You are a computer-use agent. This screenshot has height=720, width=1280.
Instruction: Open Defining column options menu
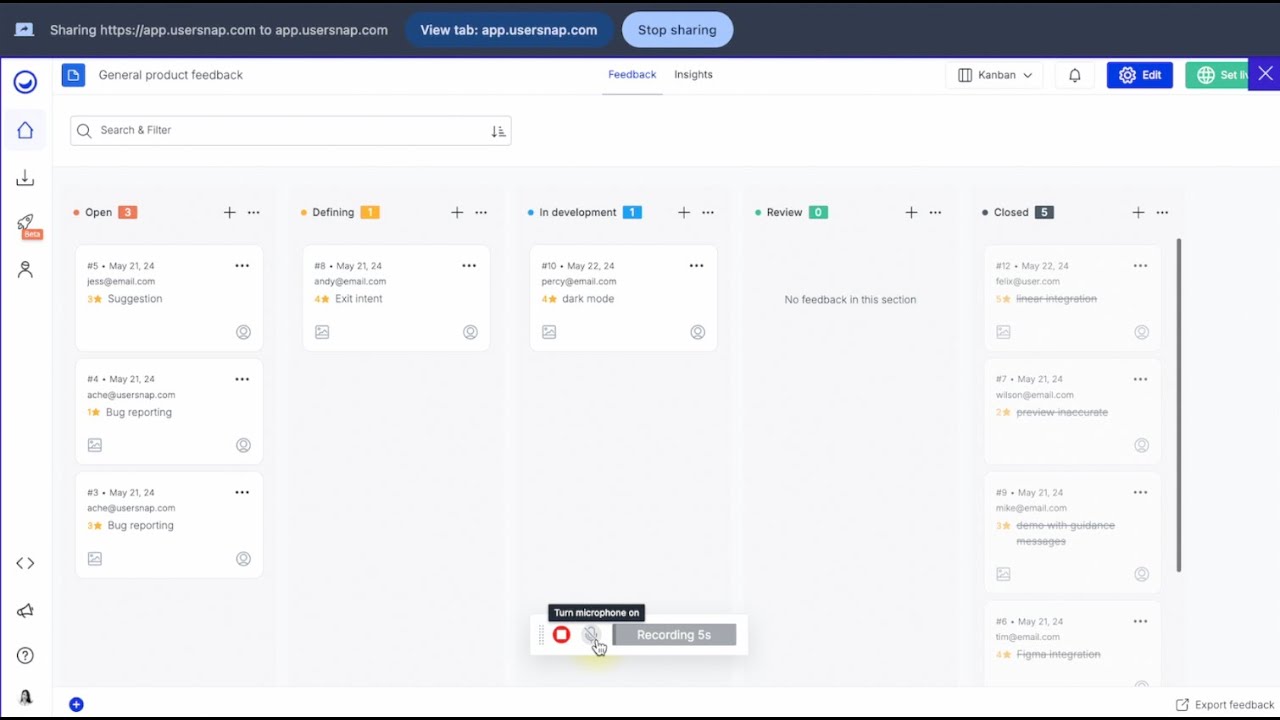click(481, 212)
